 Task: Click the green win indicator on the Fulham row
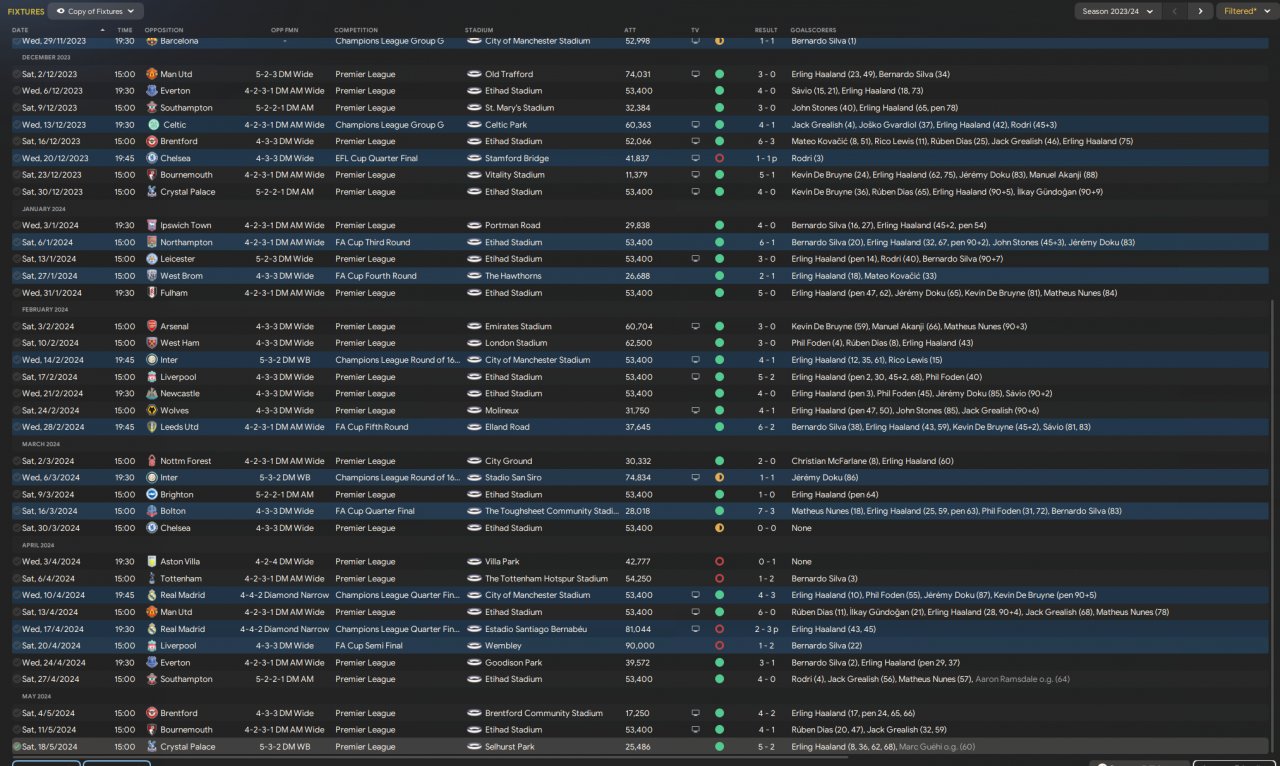[719, 293]
